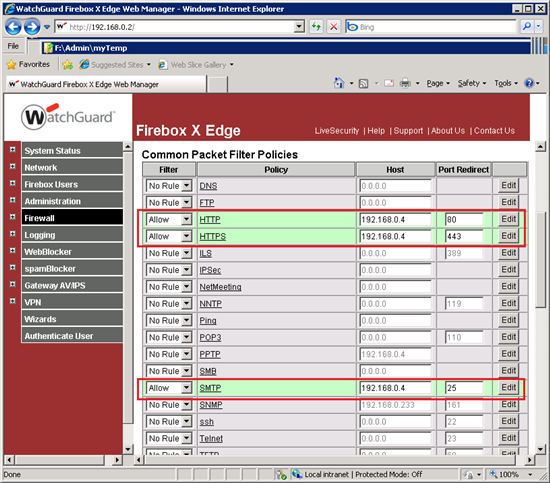Click Edit button for SMTP row
550x483 pixels.
[x=508, y=388]
